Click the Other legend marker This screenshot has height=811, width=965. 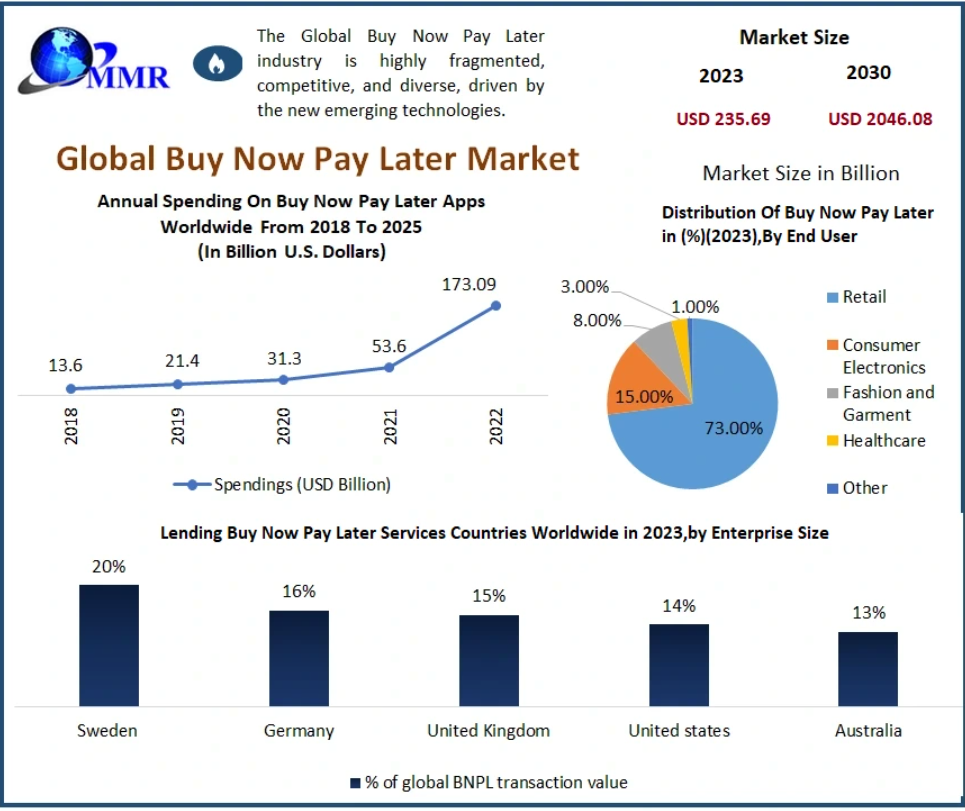point(830,488)
